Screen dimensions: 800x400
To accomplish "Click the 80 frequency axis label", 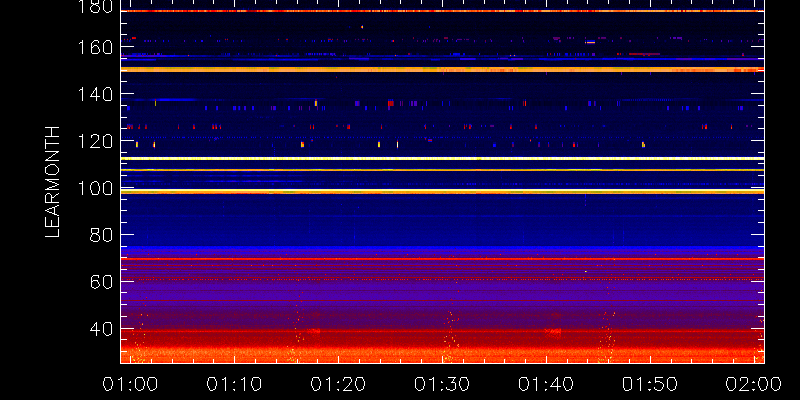I will pos(101,235).
